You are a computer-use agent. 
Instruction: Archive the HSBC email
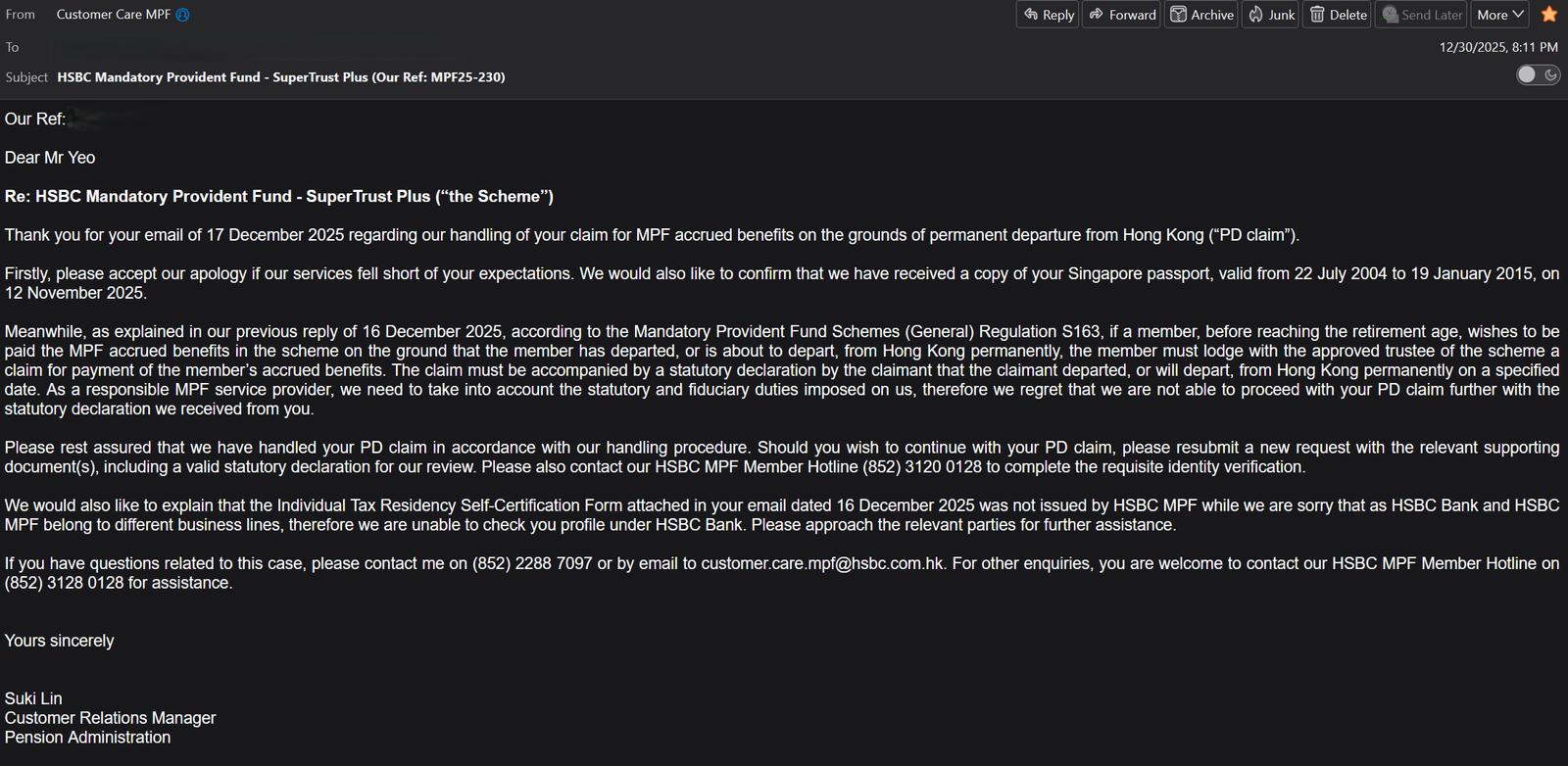pyautogui.click(x=1201, y=15)
